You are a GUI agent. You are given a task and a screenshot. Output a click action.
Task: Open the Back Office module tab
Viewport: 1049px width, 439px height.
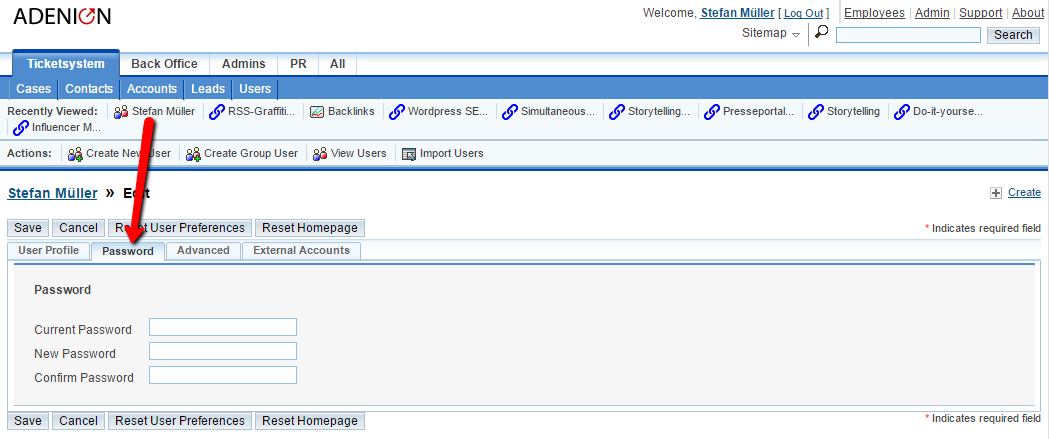[x=164, y=64]
